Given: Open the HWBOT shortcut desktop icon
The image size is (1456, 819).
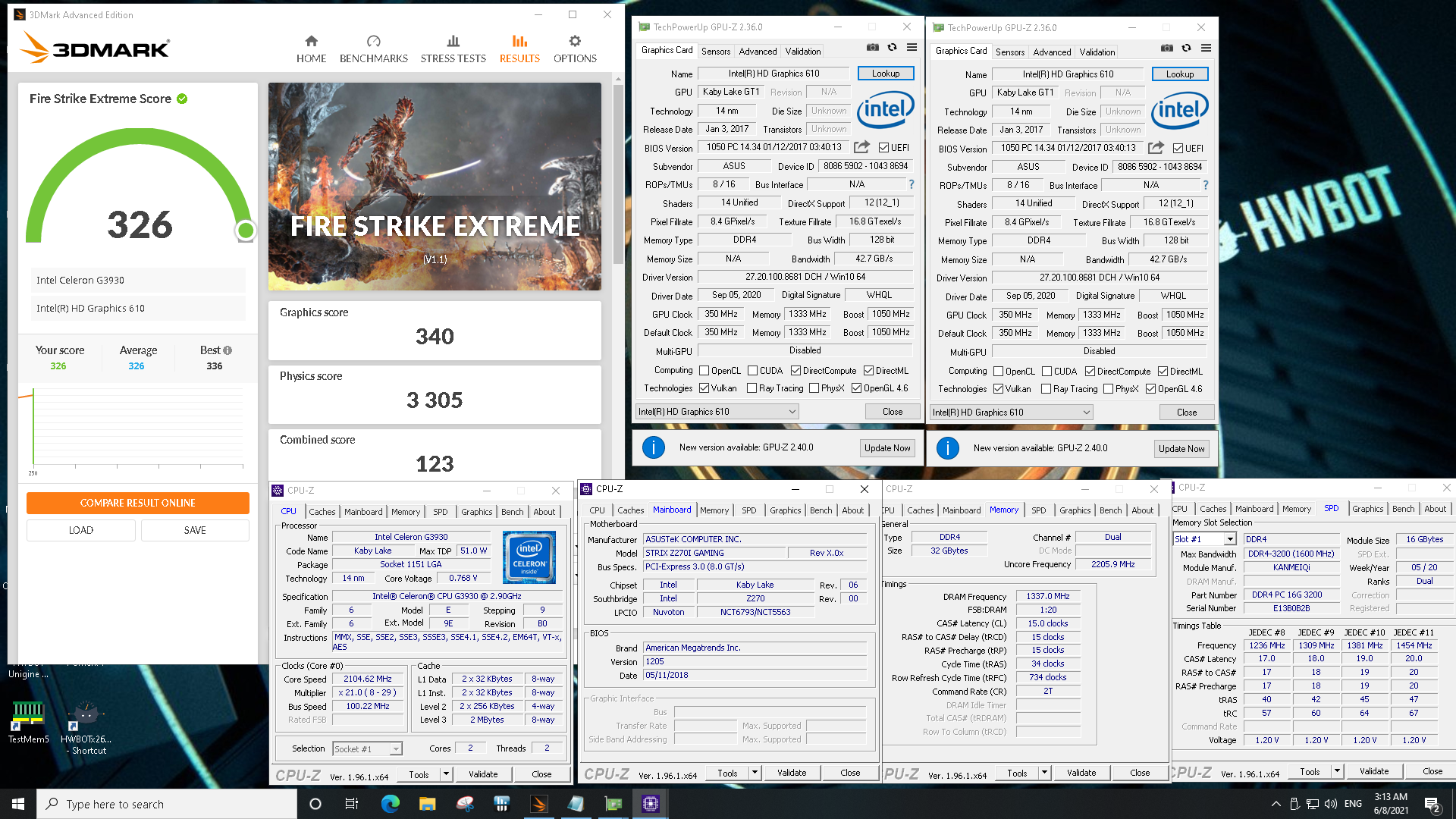Looking at the screenshot, I should pyautogui.click(x=86, y=728).
